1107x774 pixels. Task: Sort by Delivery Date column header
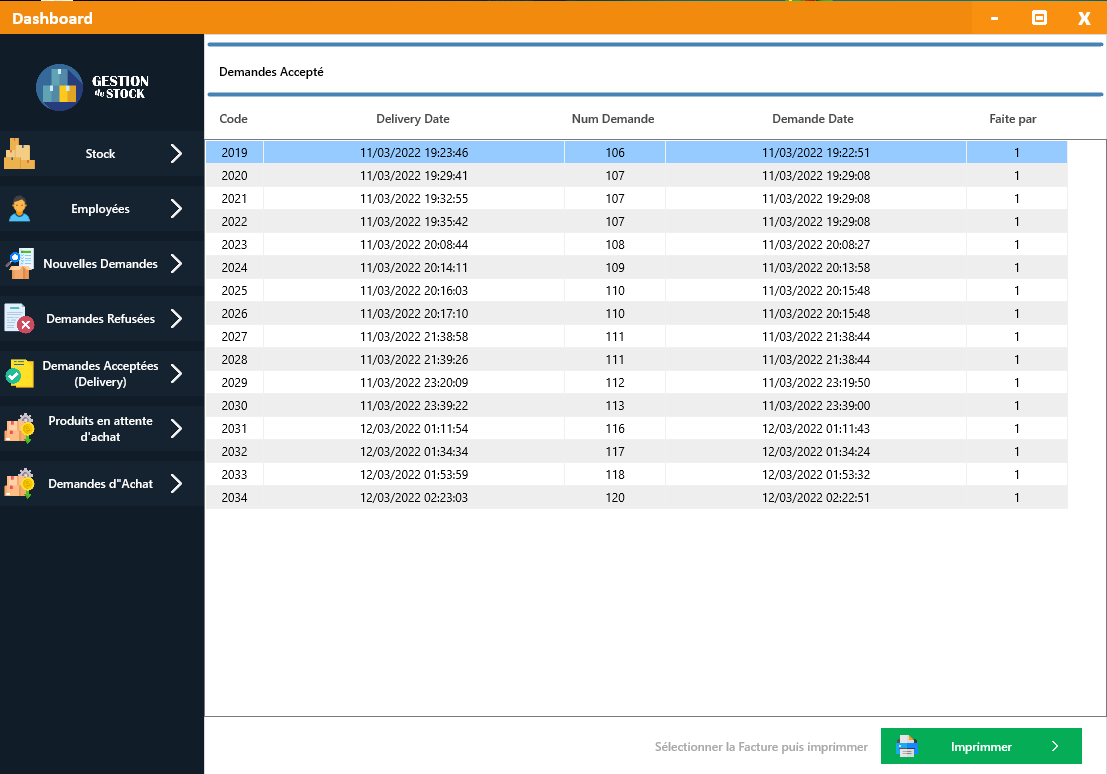[412, 119]
